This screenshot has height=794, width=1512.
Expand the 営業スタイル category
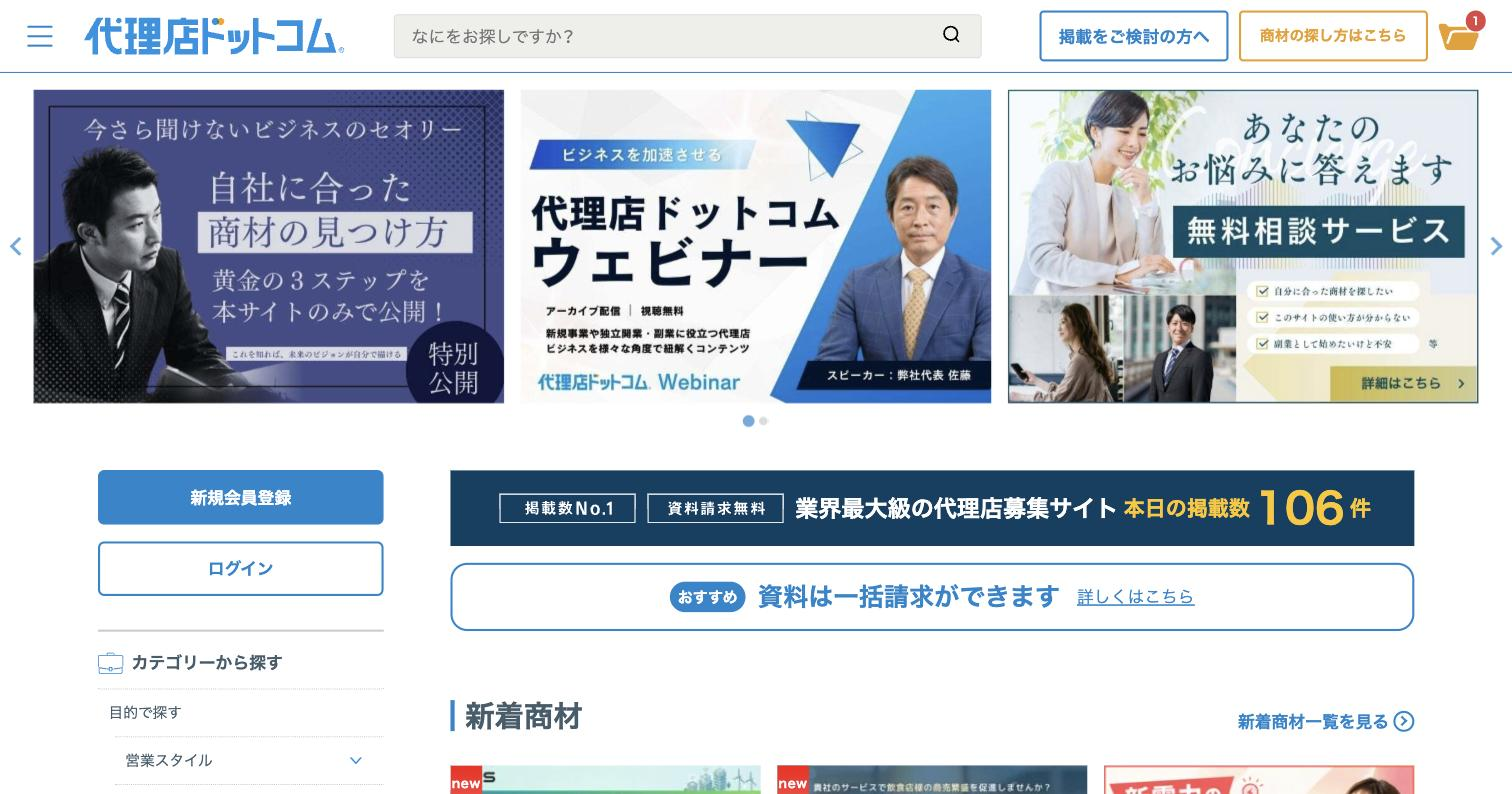(x=249, y=760)
